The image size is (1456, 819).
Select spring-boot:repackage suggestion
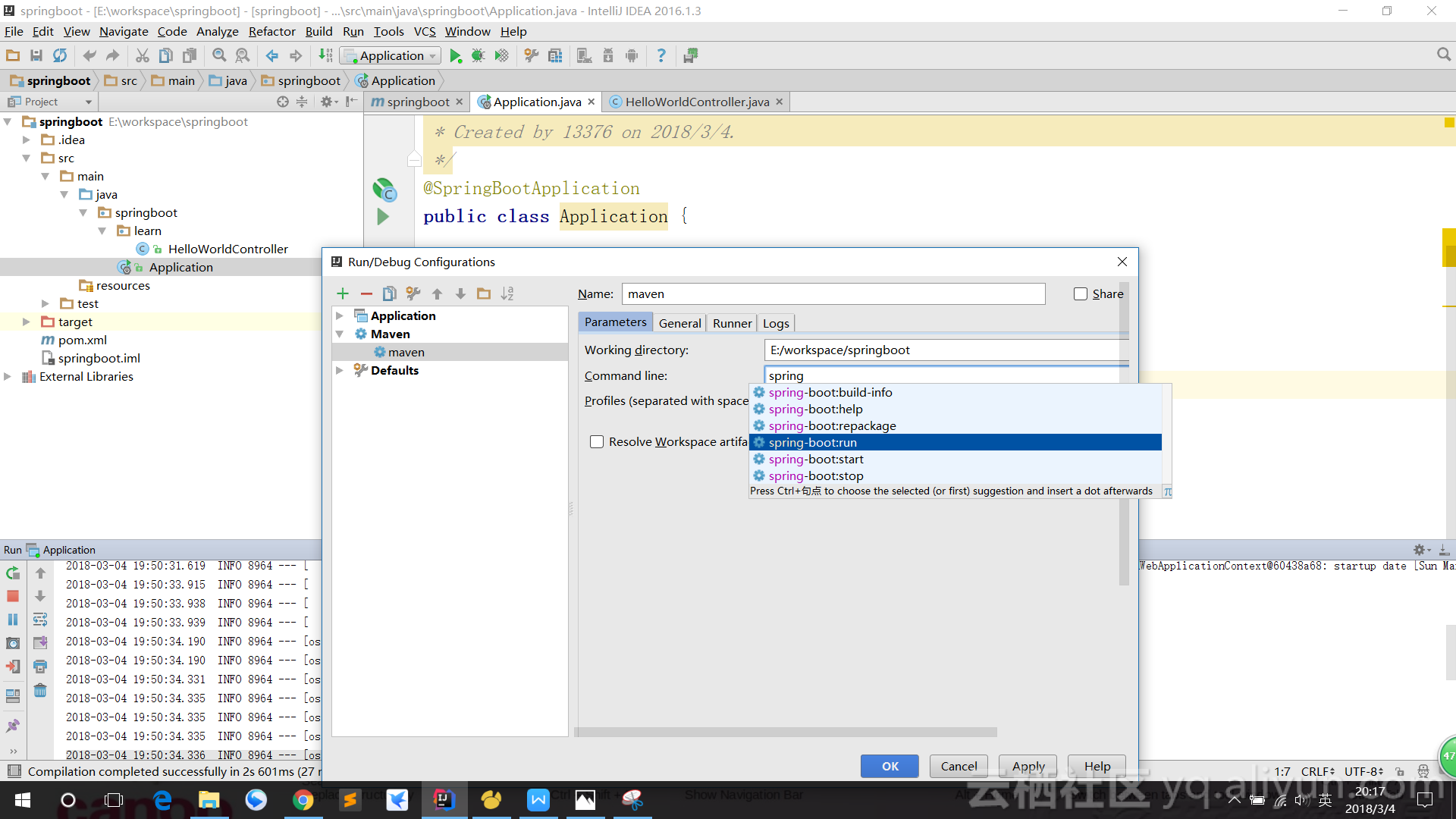pyautogui.click(x=955, y=426)
